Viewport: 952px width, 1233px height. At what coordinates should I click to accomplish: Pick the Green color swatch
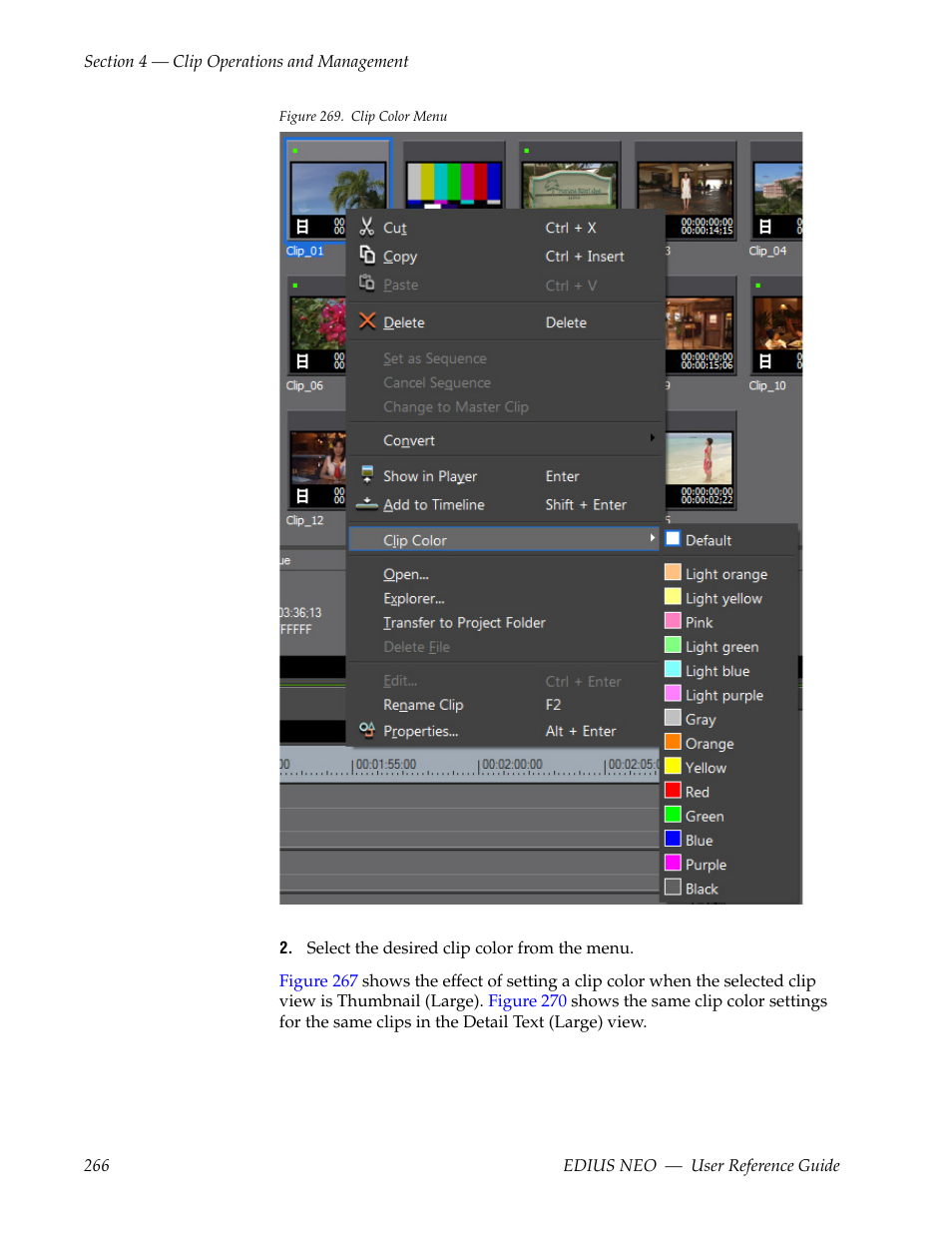(673, 815)
